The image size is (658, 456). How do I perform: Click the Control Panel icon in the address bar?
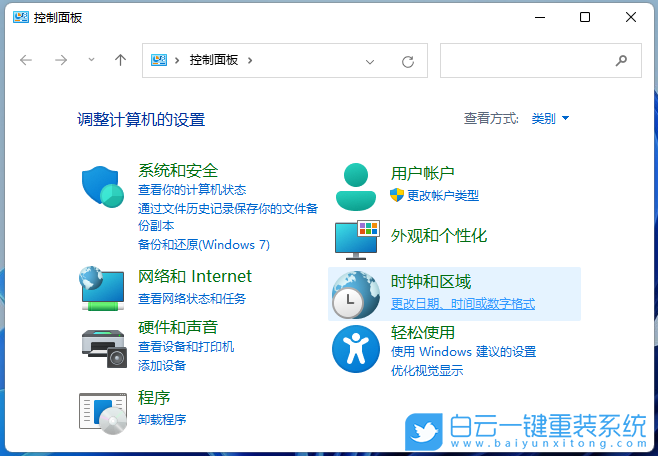[159, 60]
